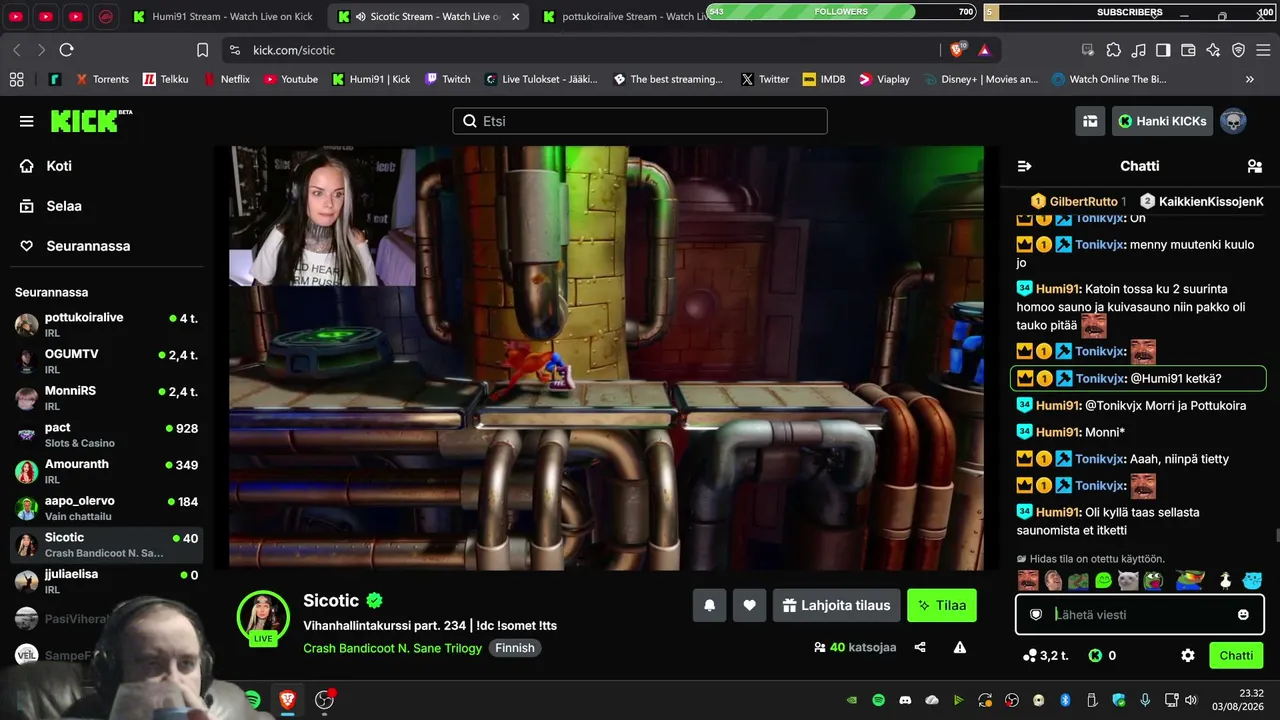Open the Kick hamburger menu
Image resolution: width=1280 pixels, height=720 pixels.
pos(27,121)
